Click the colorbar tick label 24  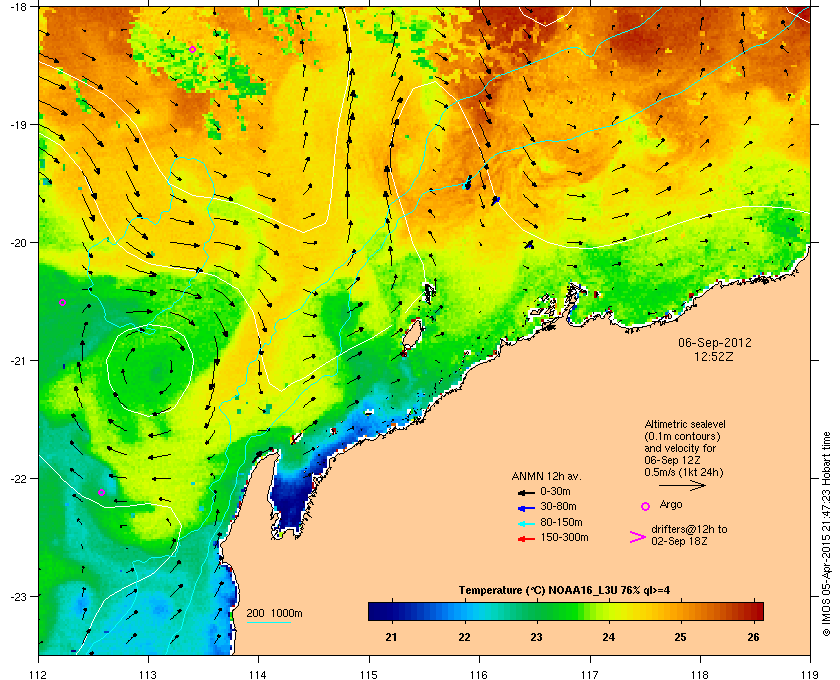coord(609,637)
